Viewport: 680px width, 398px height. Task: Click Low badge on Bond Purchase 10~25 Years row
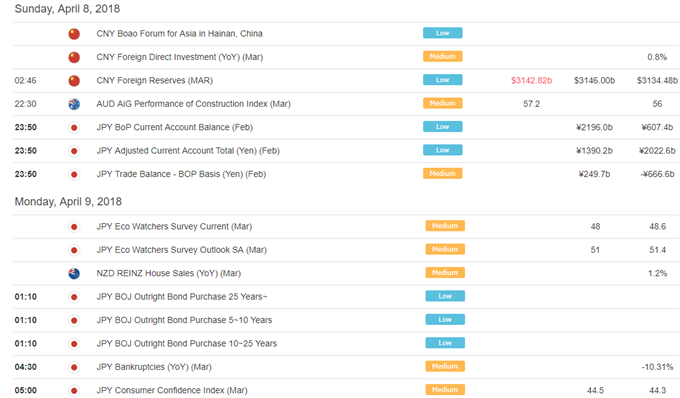pyautogui.click(x=445, y=343)
